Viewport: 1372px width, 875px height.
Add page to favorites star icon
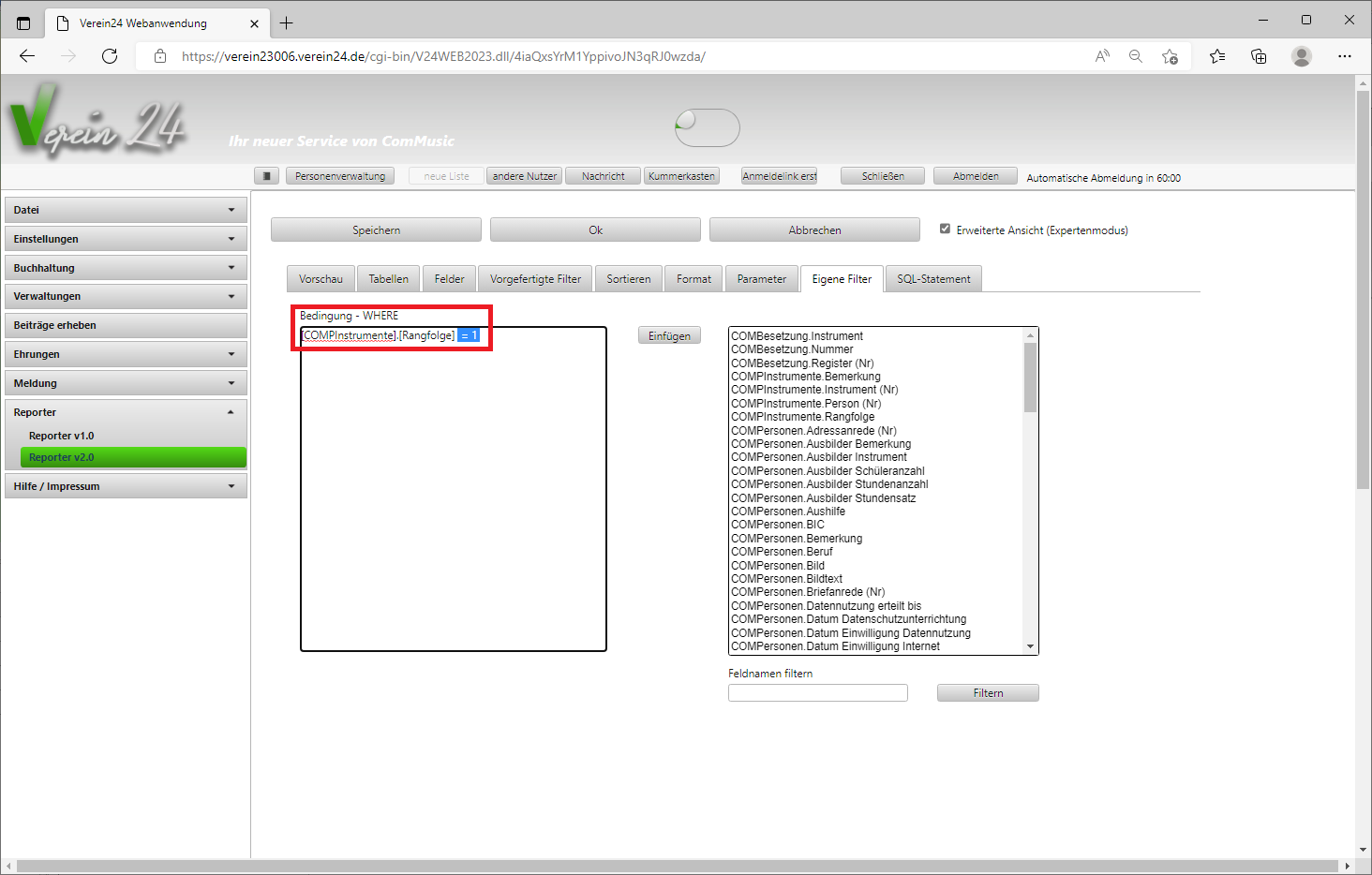1170,56
